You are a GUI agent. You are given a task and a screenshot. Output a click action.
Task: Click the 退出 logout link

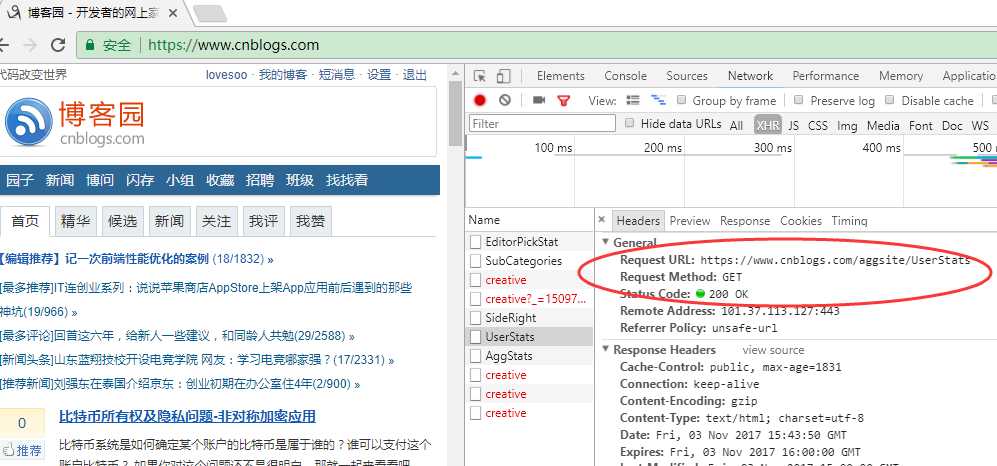click(415, 75)
